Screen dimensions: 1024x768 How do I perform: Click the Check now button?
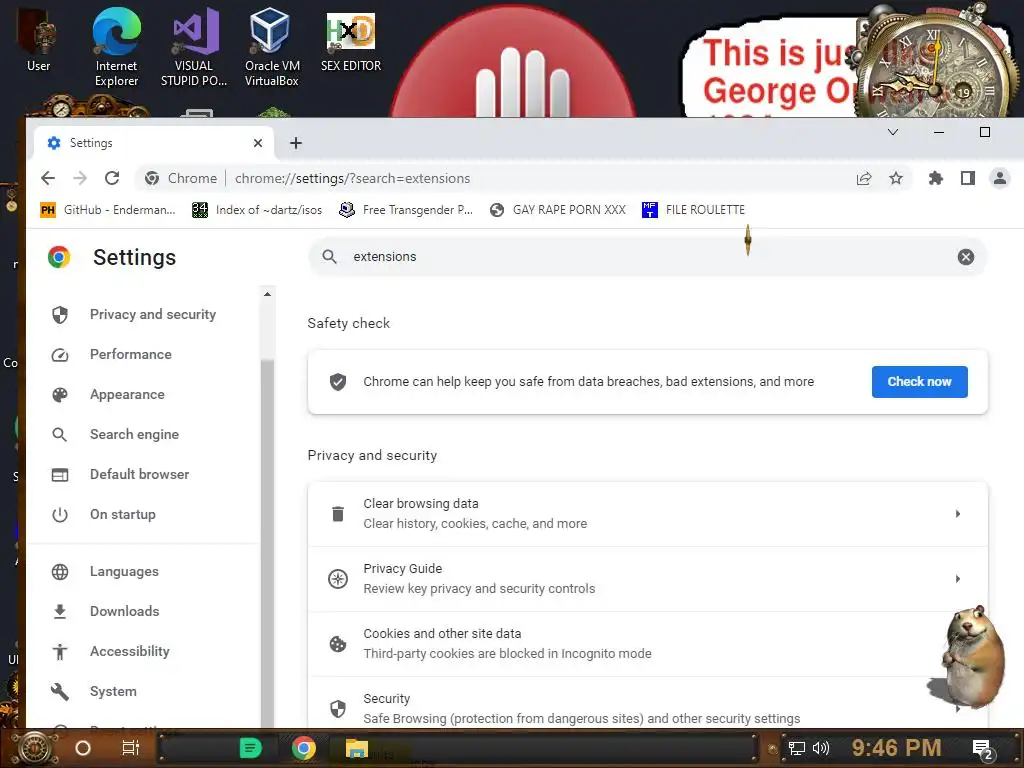pos(920,381)
